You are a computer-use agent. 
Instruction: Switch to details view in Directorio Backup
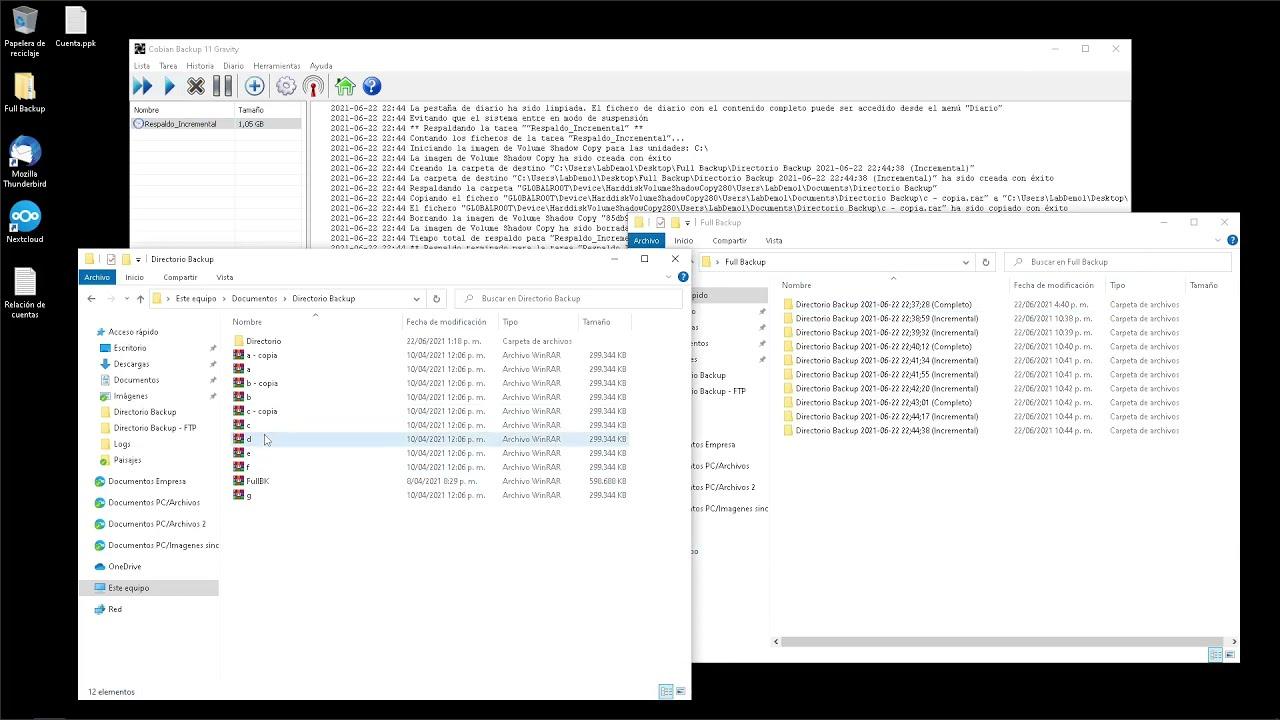(666, 691)
